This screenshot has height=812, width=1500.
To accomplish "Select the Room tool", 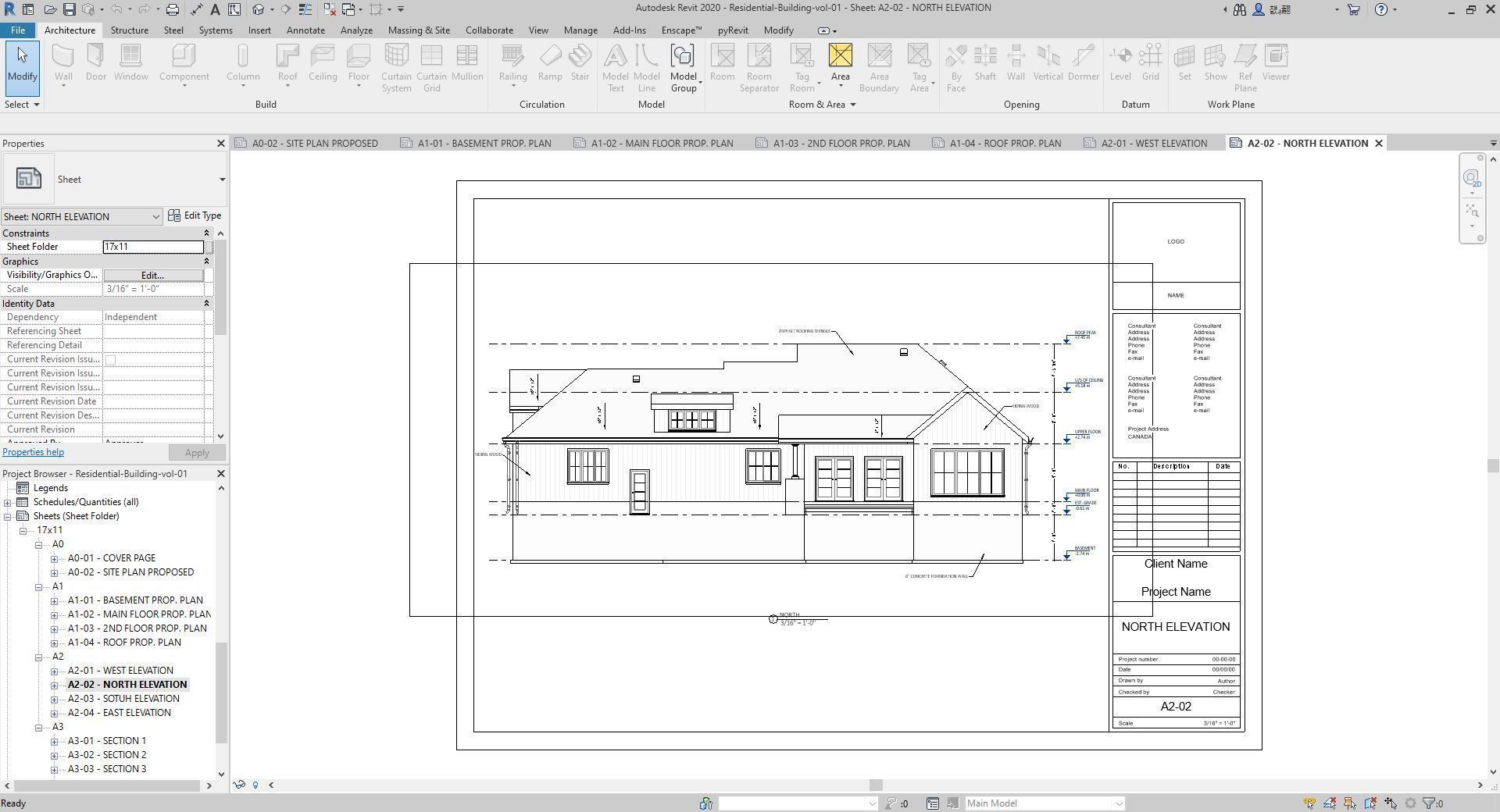I will coord(722,62).
